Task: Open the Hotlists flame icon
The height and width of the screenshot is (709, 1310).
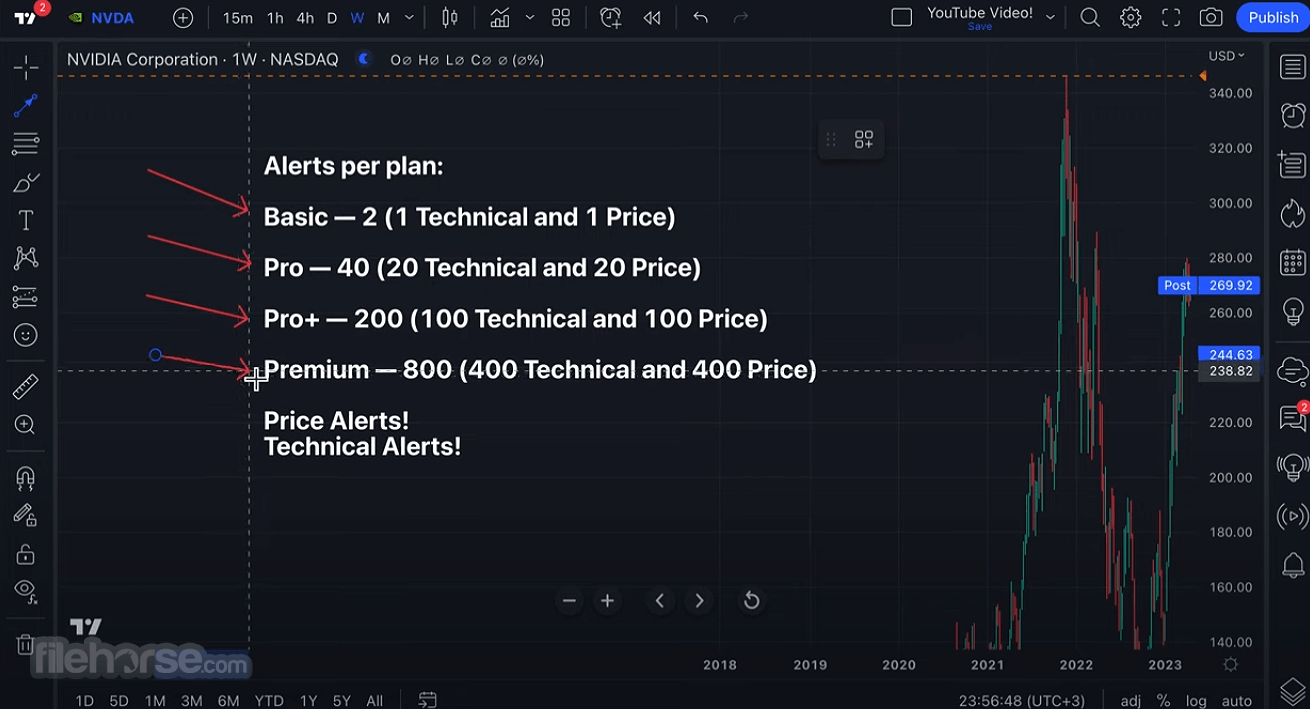Action: [x=1292, y=213]
